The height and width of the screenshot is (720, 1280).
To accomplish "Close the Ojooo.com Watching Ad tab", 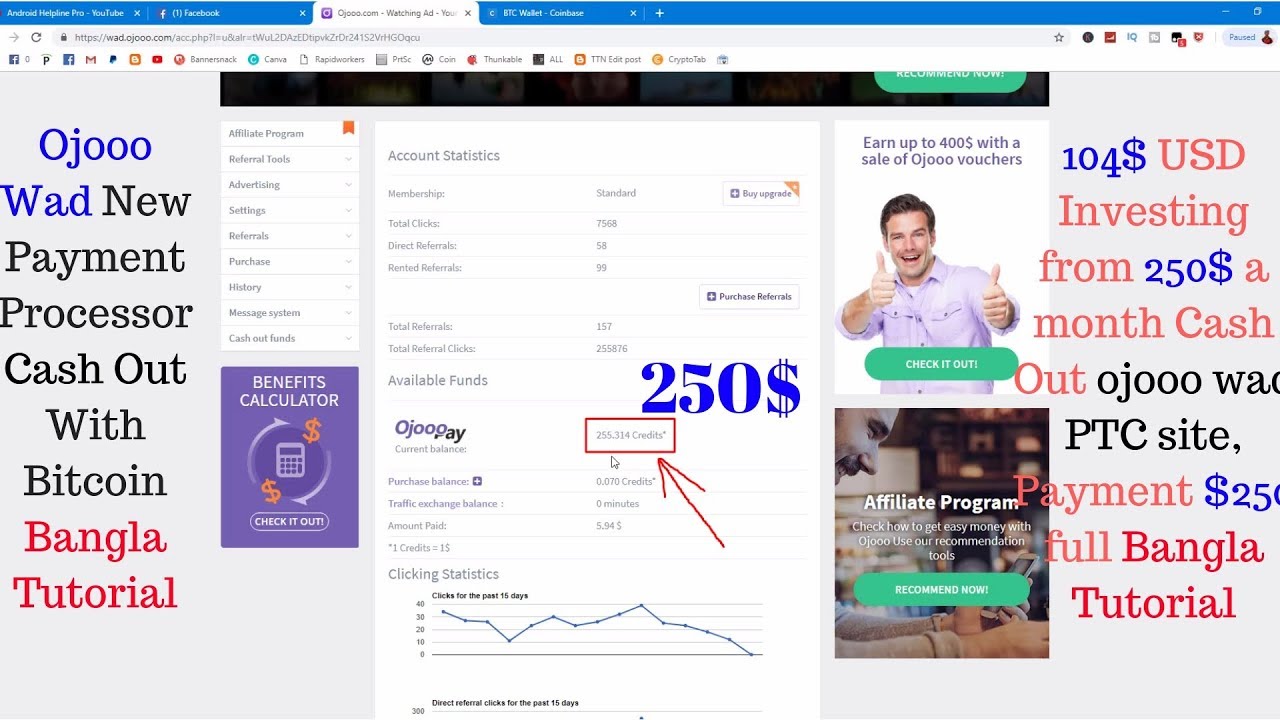I will (466, 13).
